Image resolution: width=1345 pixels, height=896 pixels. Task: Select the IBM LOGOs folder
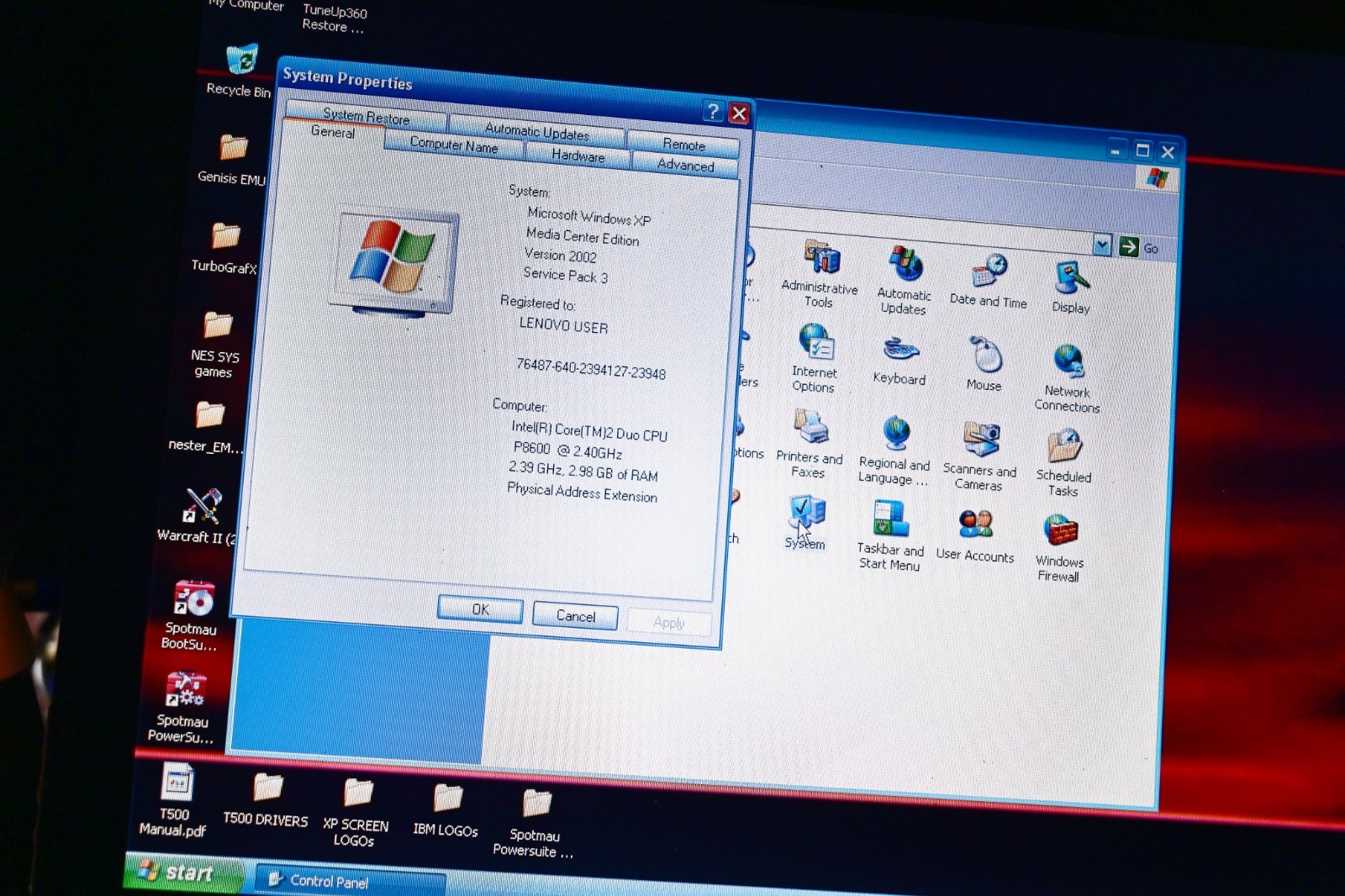pyautogui.click(x=446, y=810)
